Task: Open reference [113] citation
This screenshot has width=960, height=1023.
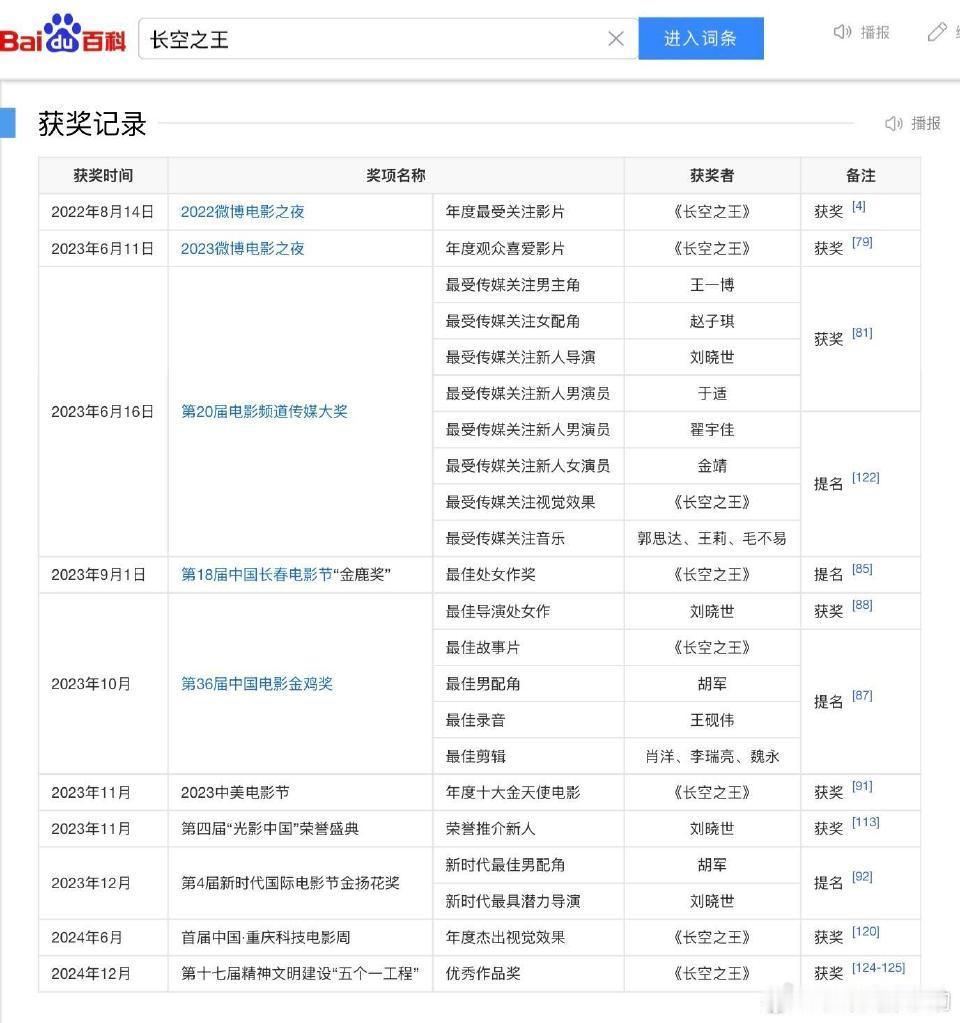Action: click(865, 822)
